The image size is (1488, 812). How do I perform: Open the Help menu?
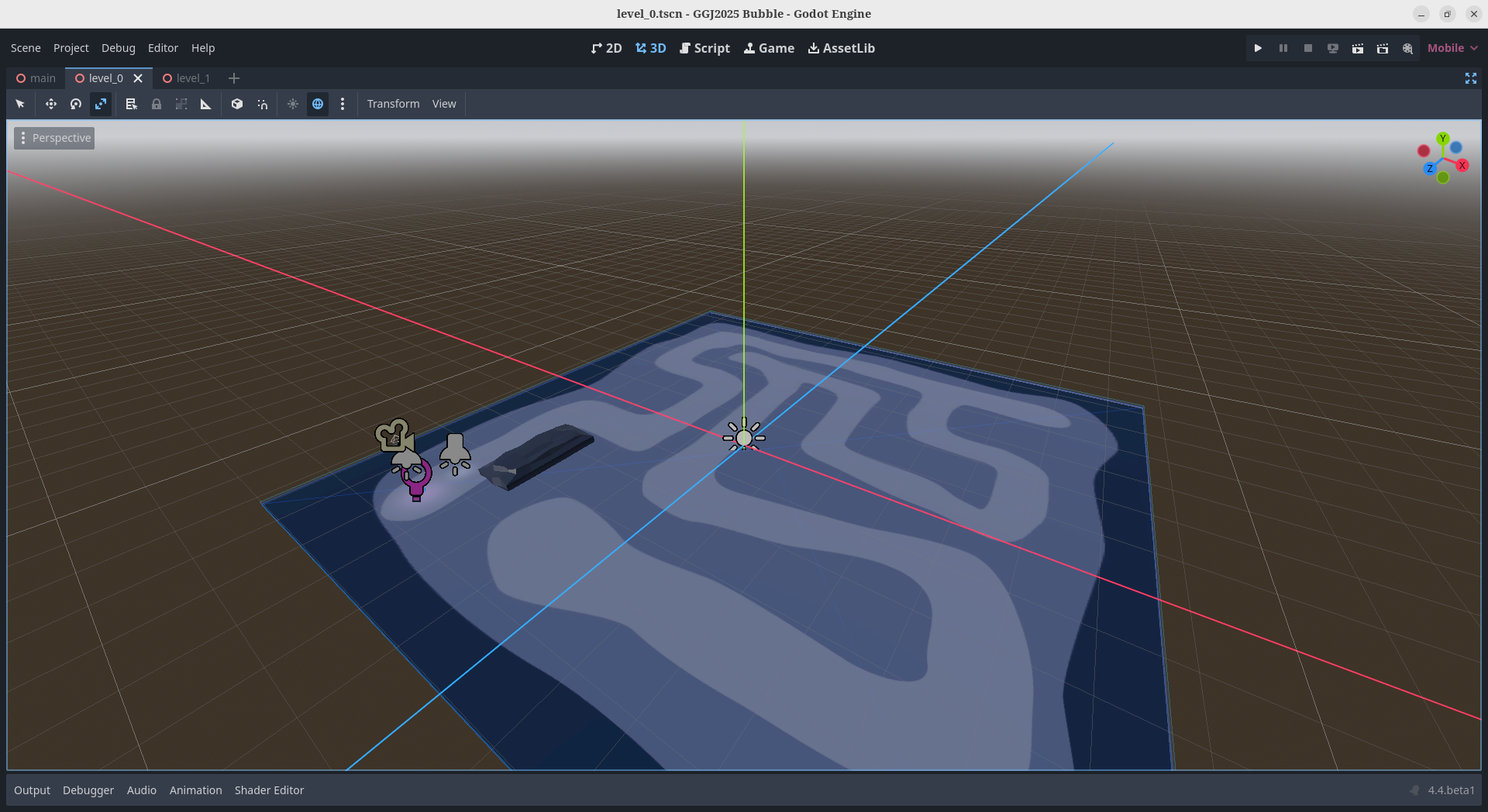coord(203,48)
